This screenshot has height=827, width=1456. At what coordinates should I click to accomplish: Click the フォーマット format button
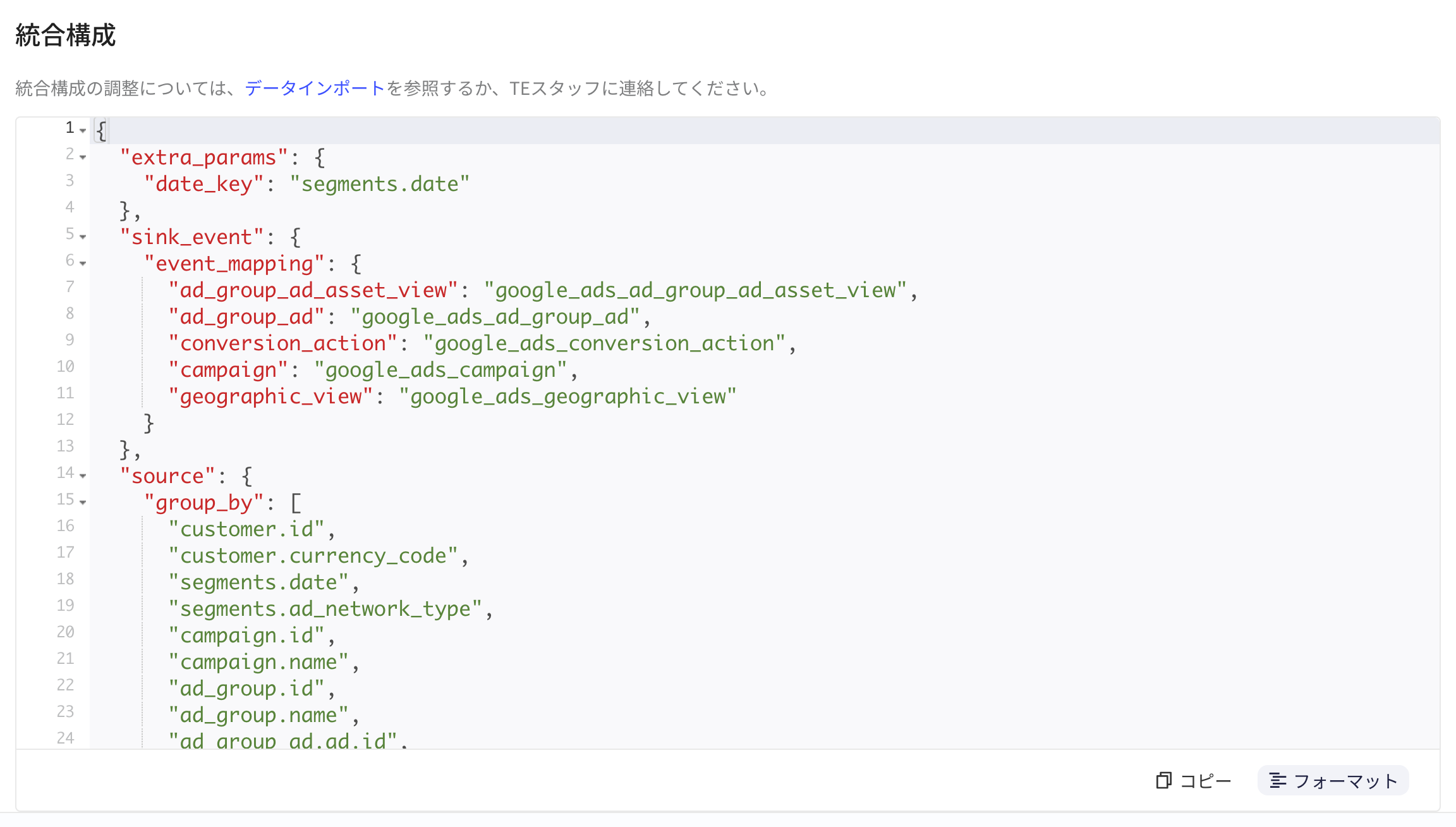(1333, 780)
